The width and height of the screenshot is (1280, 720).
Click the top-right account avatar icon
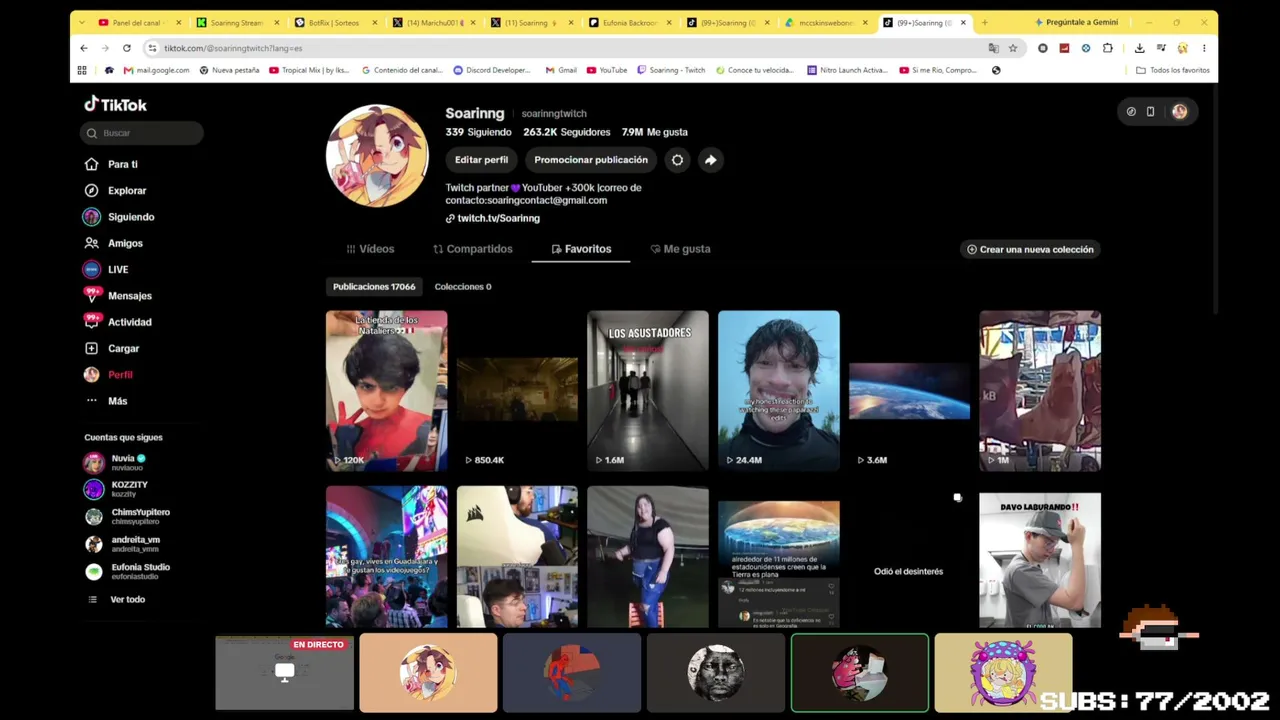click(x=1179, y=112)
